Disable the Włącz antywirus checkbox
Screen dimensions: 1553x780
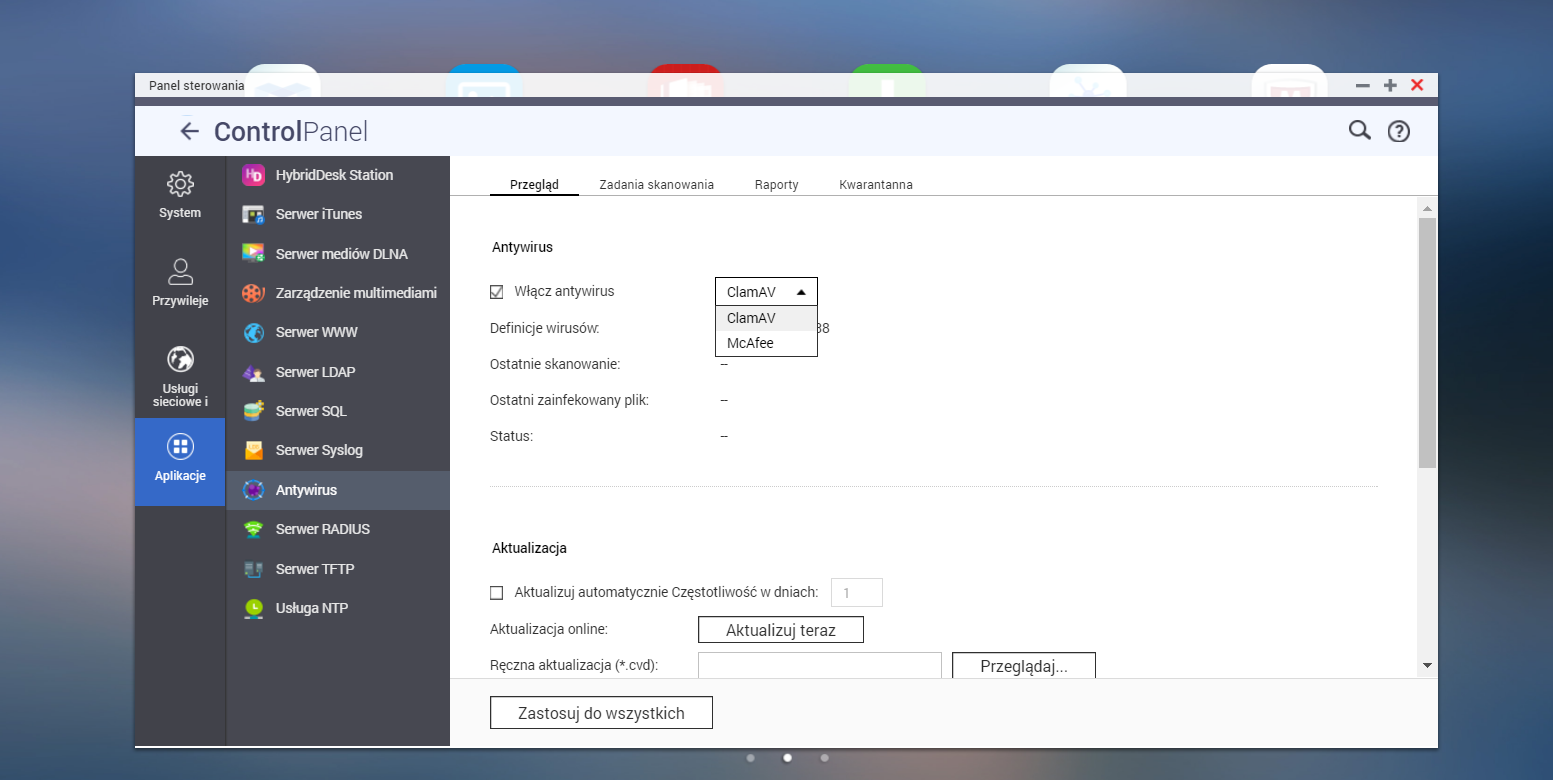[497, 292]
